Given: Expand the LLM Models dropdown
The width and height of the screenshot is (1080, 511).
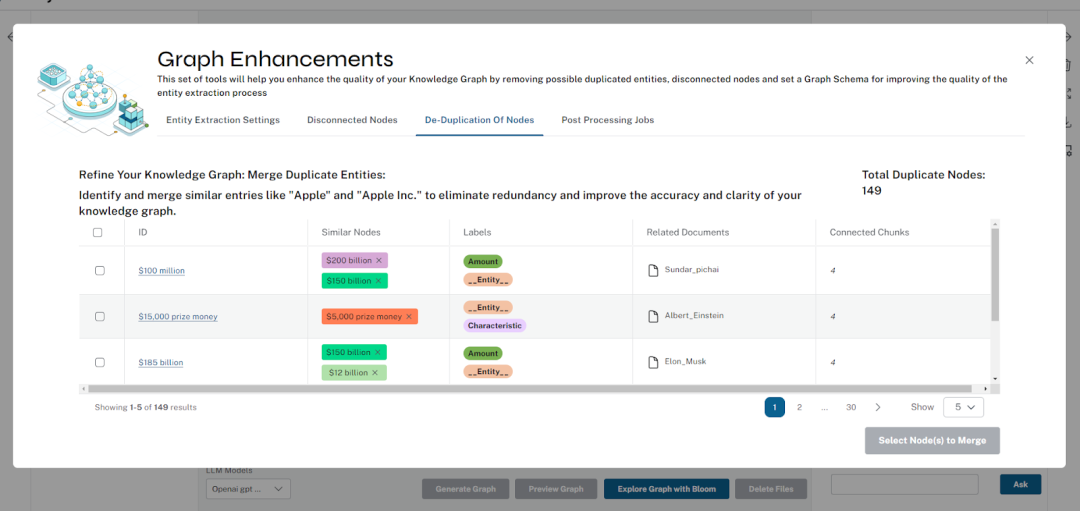Looking at the screenshot, I should (248, 489).
